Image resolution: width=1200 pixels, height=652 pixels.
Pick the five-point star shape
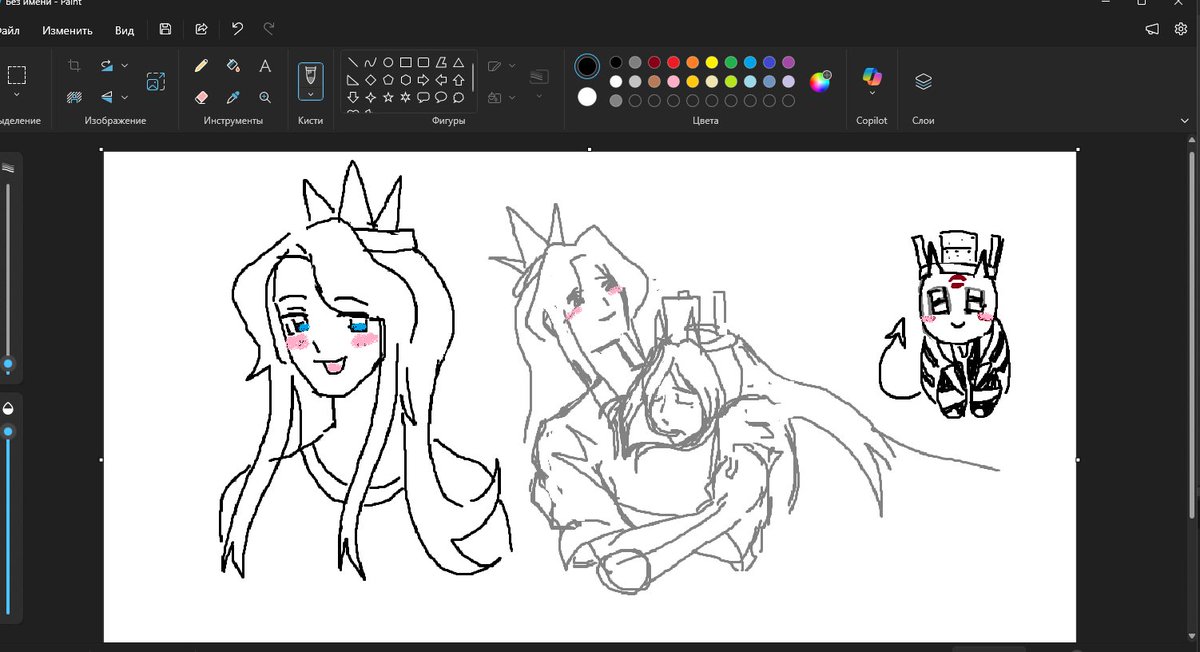388,97
